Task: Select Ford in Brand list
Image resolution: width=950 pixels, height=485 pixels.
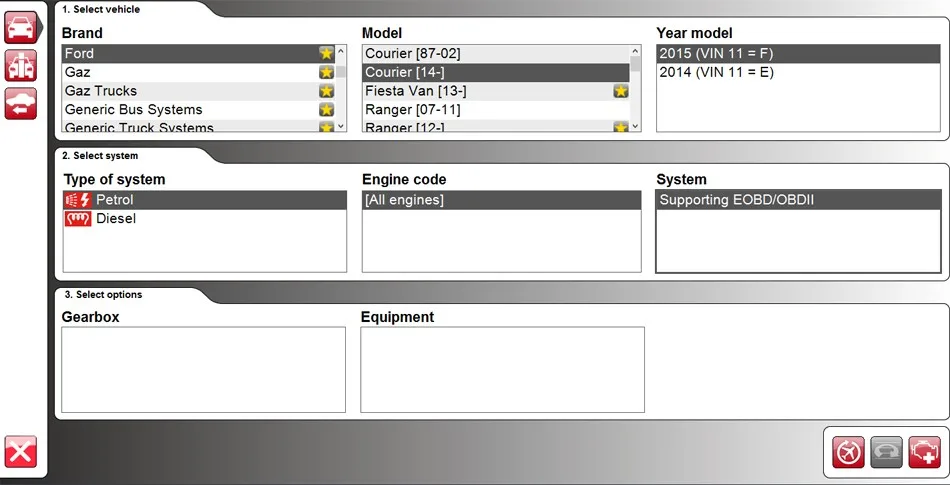Action: (x=198, y=53)
